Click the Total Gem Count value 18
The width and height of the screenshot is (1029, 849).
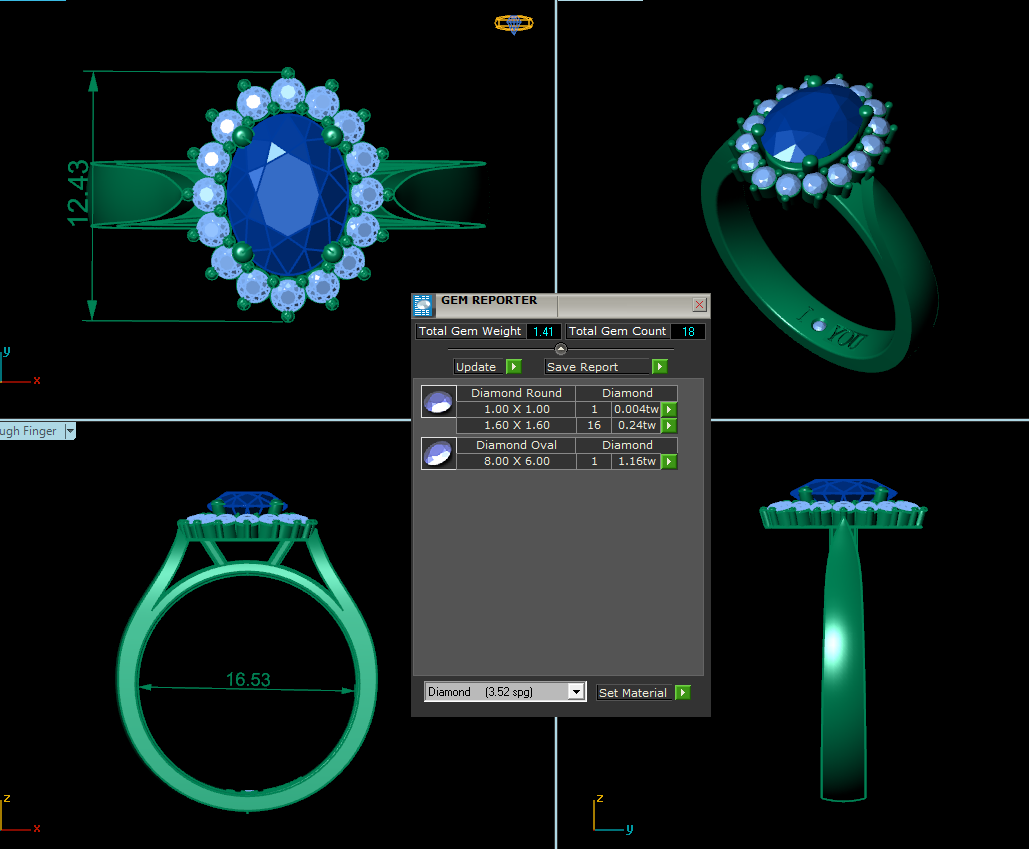pos(688,331)
